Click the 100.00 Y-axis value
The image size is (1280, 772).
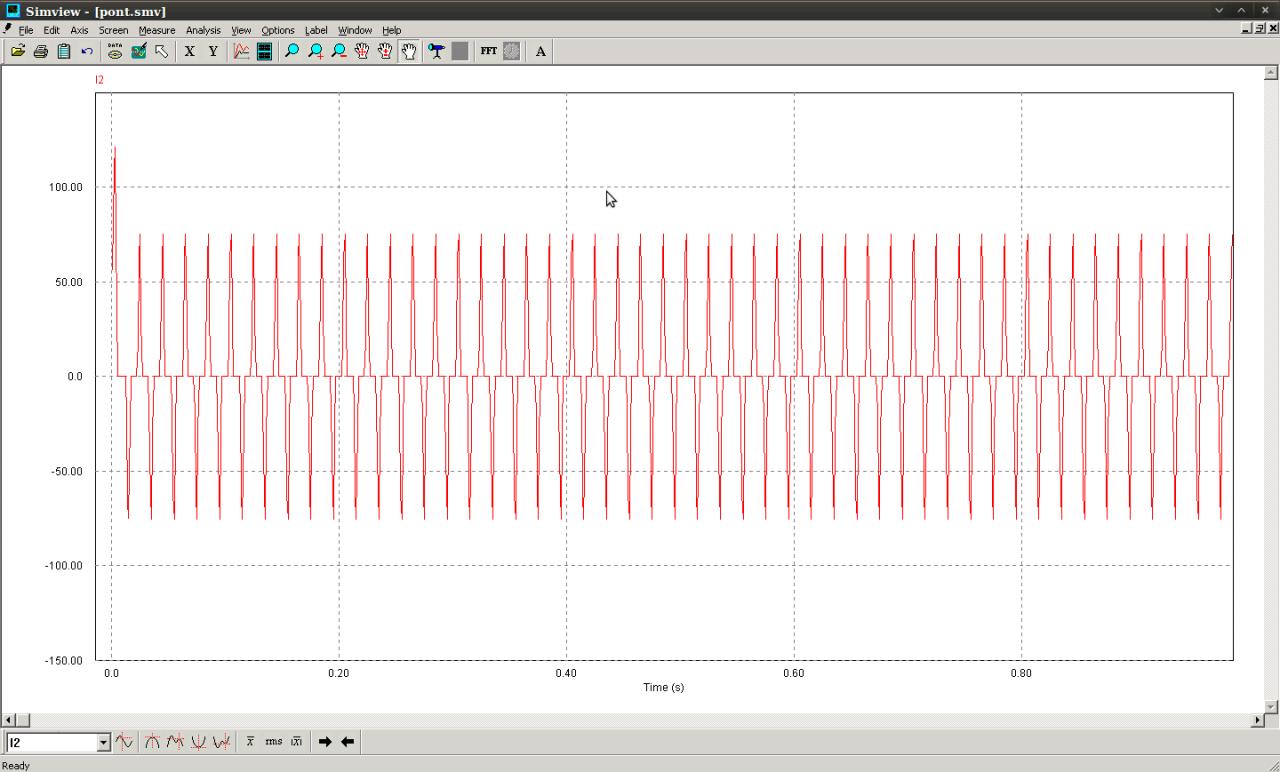pos(66,187)
